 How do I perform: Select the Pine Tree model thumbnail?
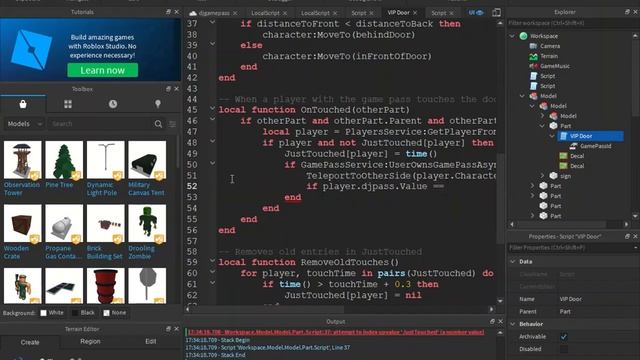(64, 160)
